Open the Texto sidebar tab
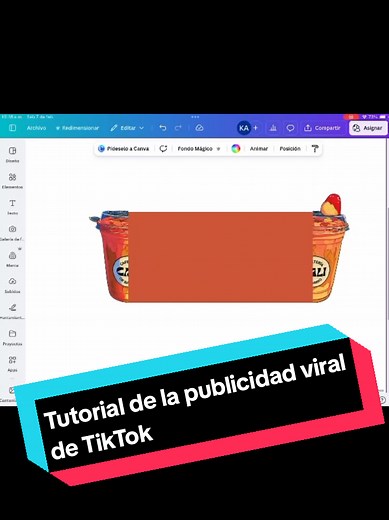The height and width of the screenshot is (520, 389). [x=12, y=207]
